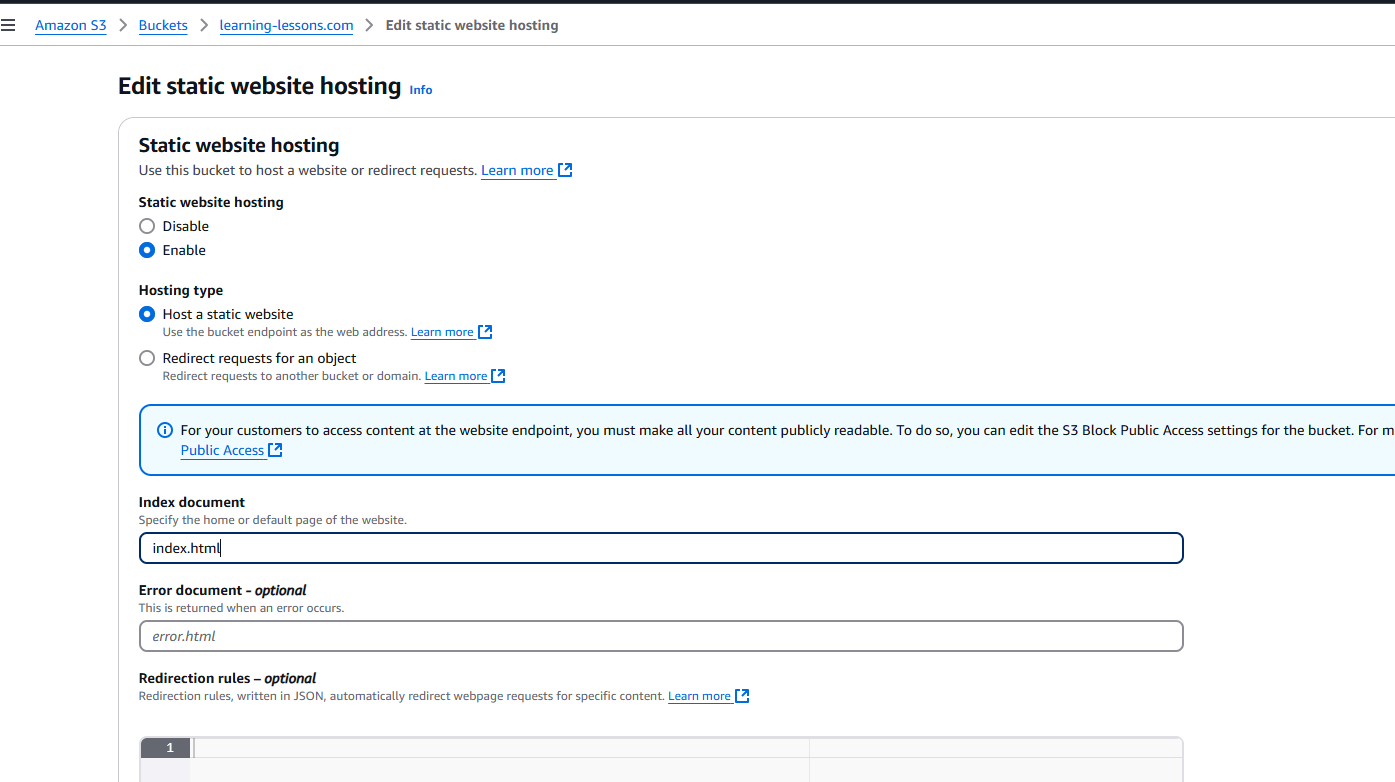Click external icon next to Public Access
The width and height of the screenshot is (1395, 782).
point(275,451)
